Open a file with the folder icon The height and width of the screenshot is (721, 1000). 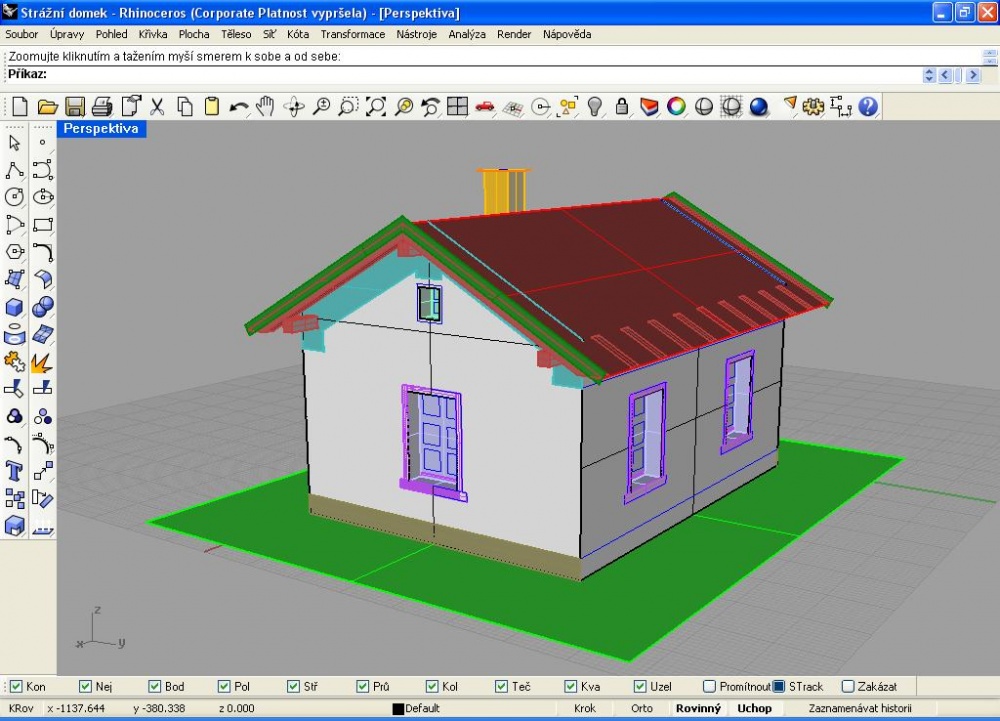click(47, 106)
